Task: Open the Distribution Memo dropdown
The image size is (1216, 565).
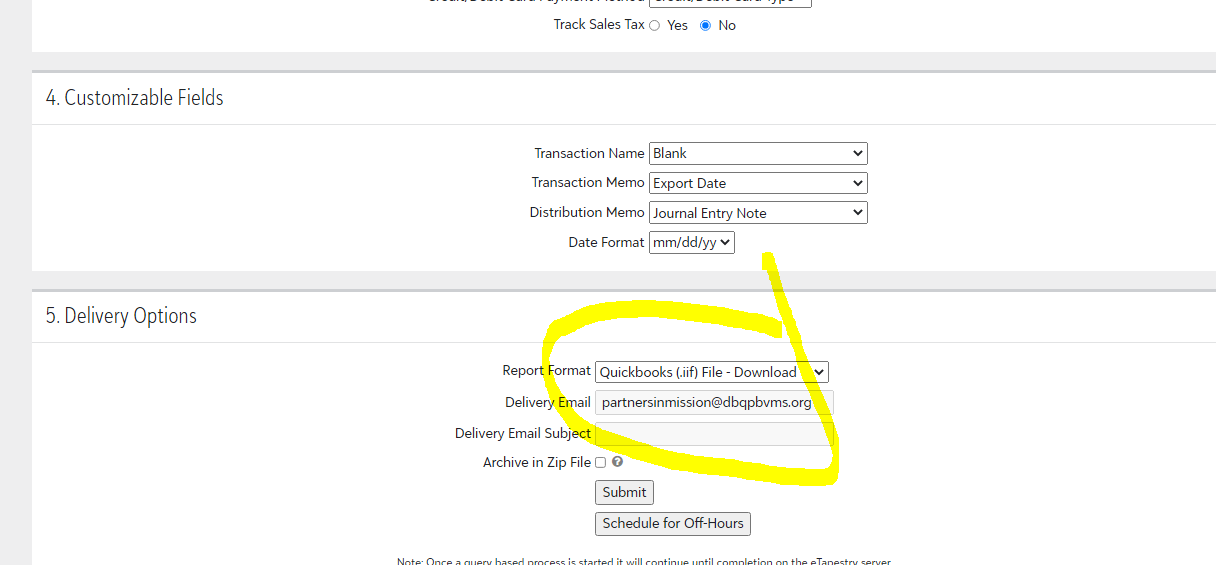Action: [758, 213]
